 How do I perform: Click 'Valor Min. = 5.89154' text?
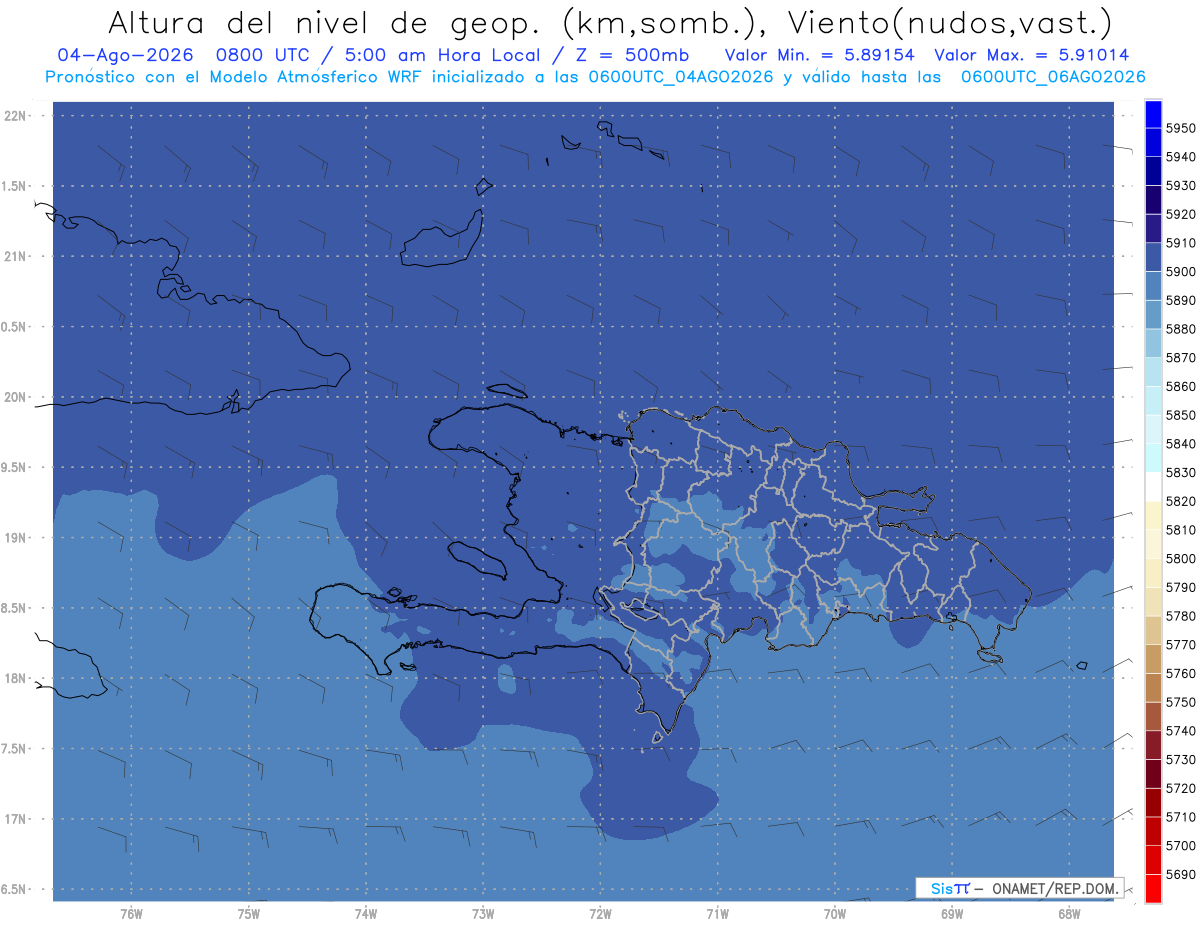tap(820, 55)
